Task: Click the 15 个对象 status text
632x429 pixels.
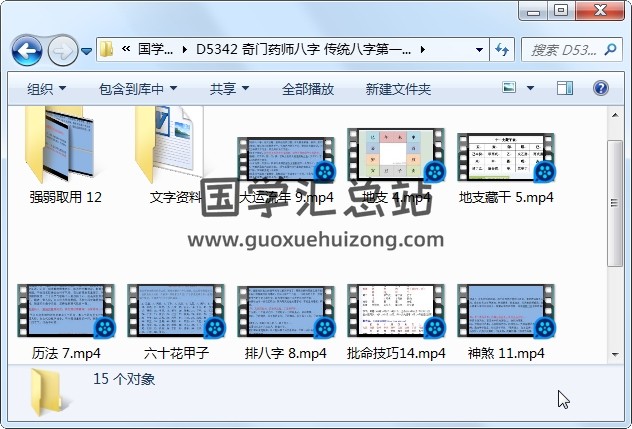Action: (124, 379)
